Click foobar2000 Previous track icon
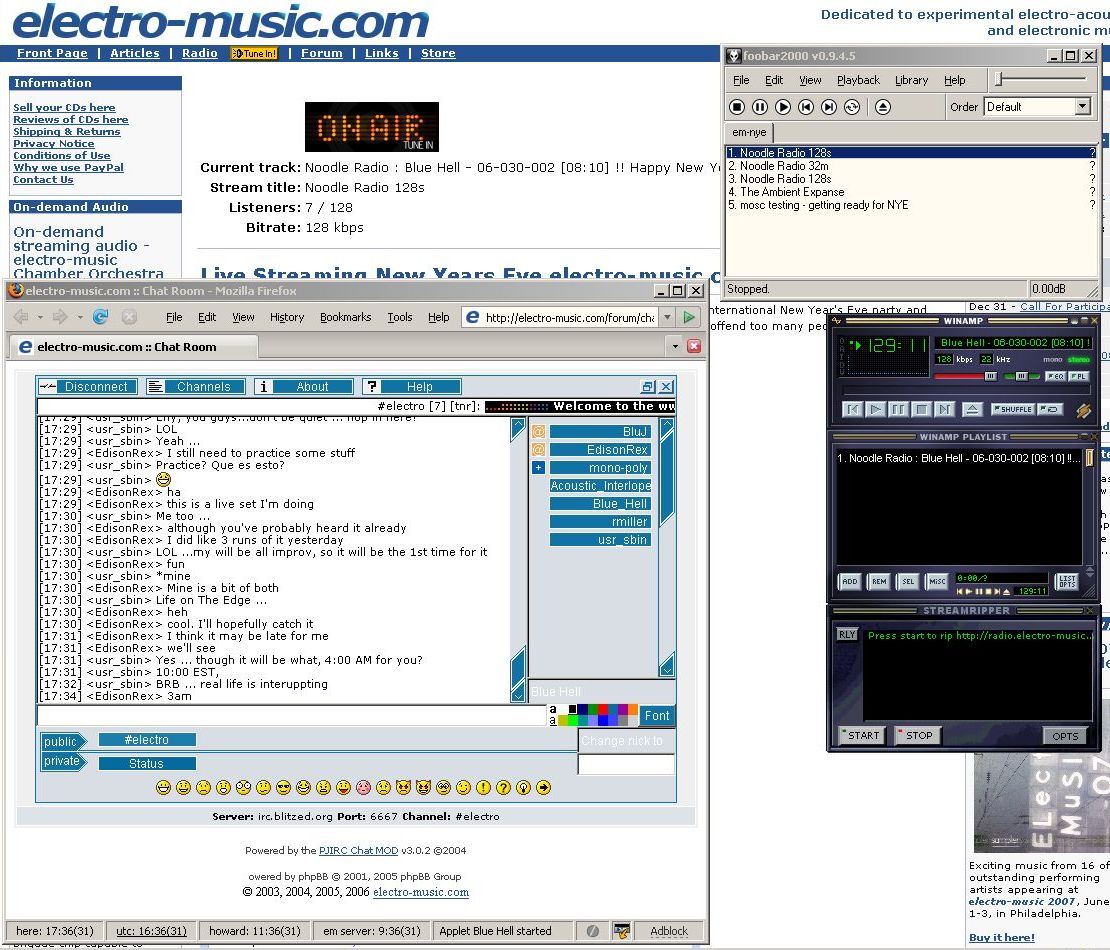This screenshot has width=1110, height=950. tap(806, 107)
